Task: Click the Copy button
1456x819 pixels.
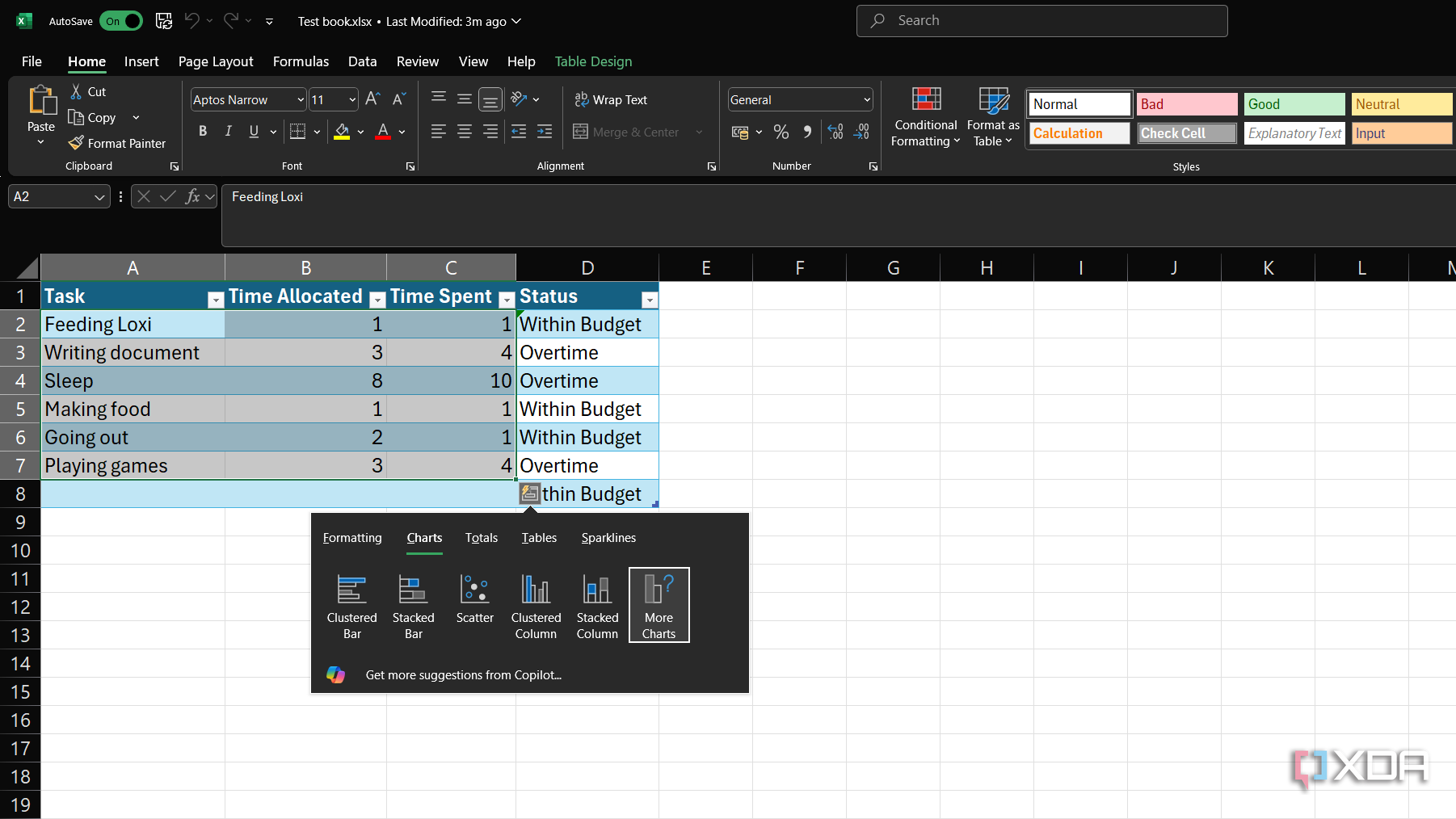Action: point(94,117)
